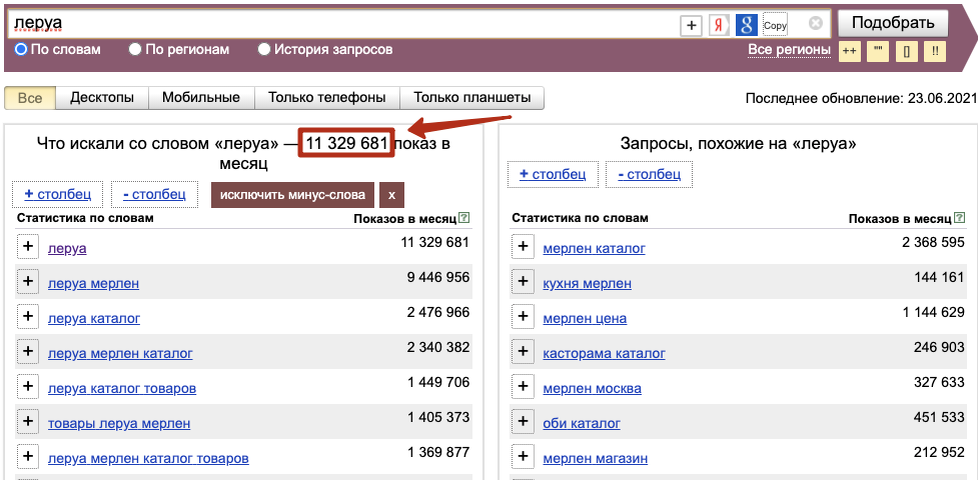Open the 'леруа мерлен' keyword link
978x480 pixels.
tap(94, 284)
